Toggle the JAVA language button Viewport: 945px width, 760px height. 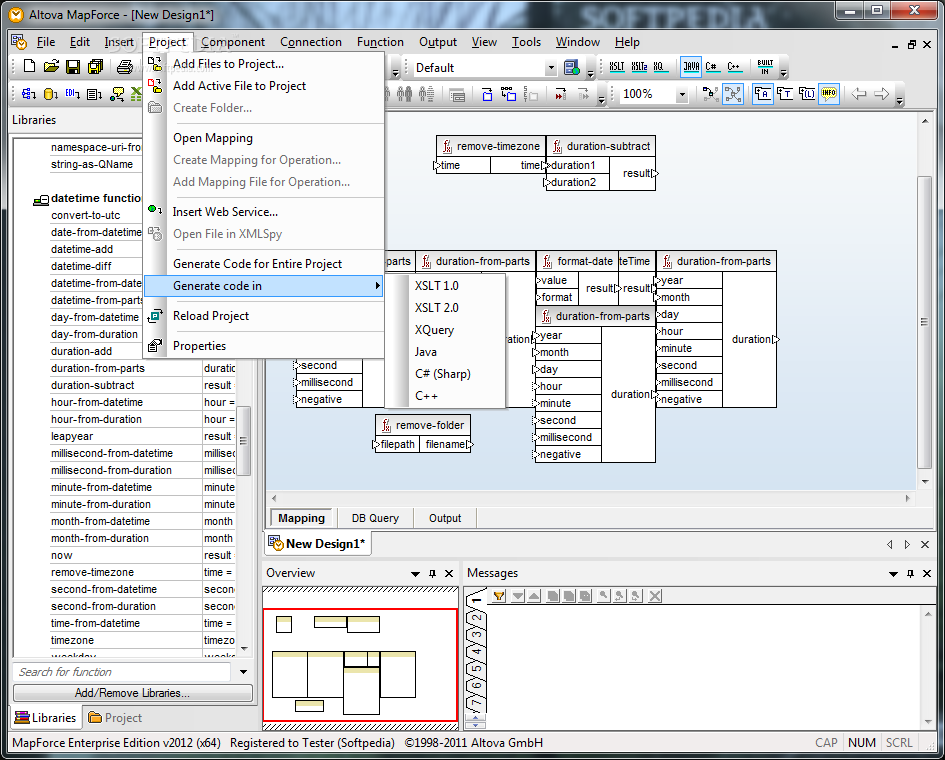point(691,66)
